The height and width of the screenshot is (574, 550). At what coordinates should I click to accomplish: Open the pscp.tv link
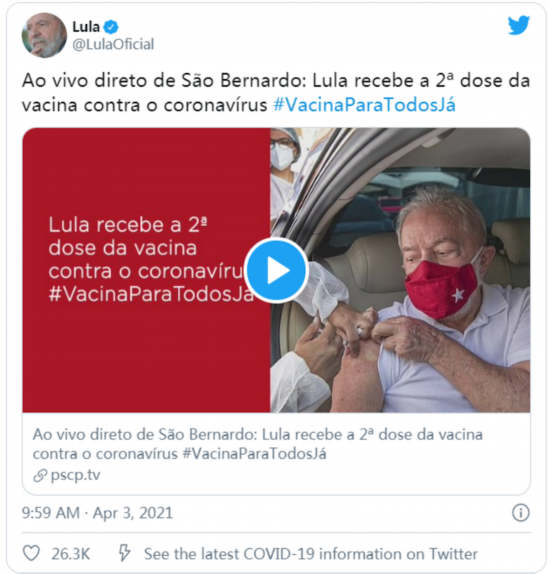(x=75, y=475)
